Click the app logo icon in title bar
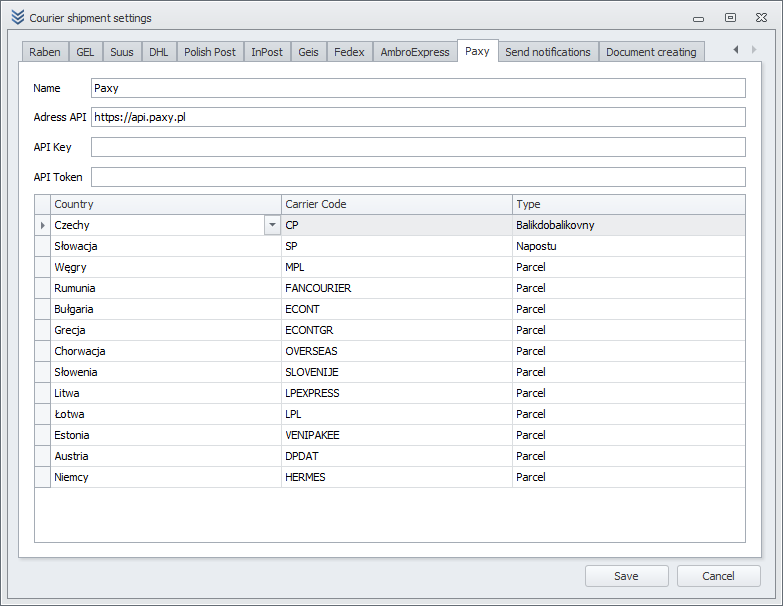783x606 pixels. click(x=17, y=17)
